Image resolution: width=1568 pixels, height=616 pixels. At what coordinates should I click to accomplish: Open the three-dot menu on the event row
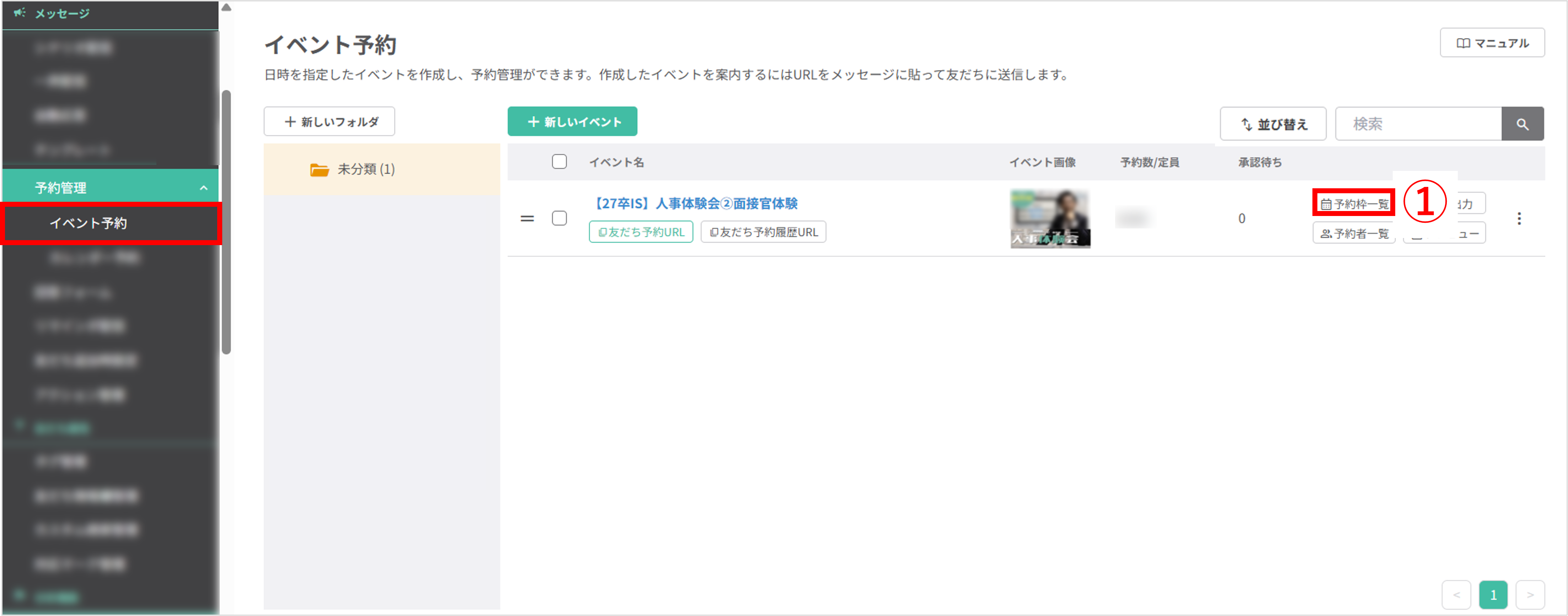1519,219
